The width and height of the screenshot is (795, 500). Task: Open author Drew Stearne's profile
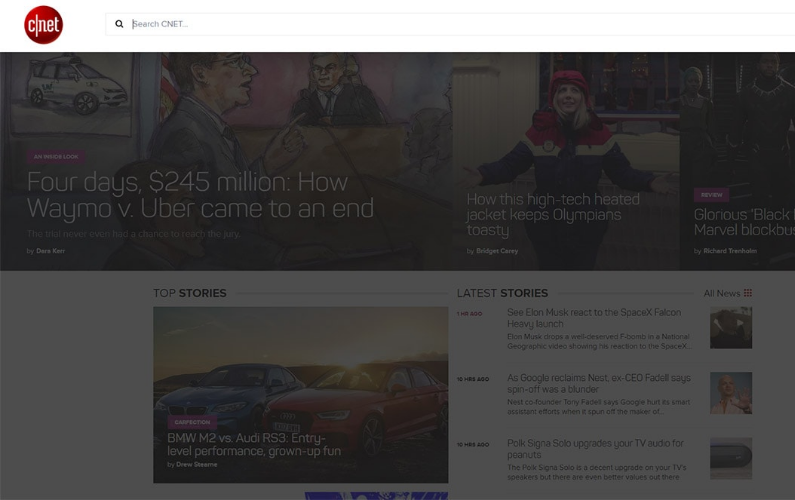(196, 464)
